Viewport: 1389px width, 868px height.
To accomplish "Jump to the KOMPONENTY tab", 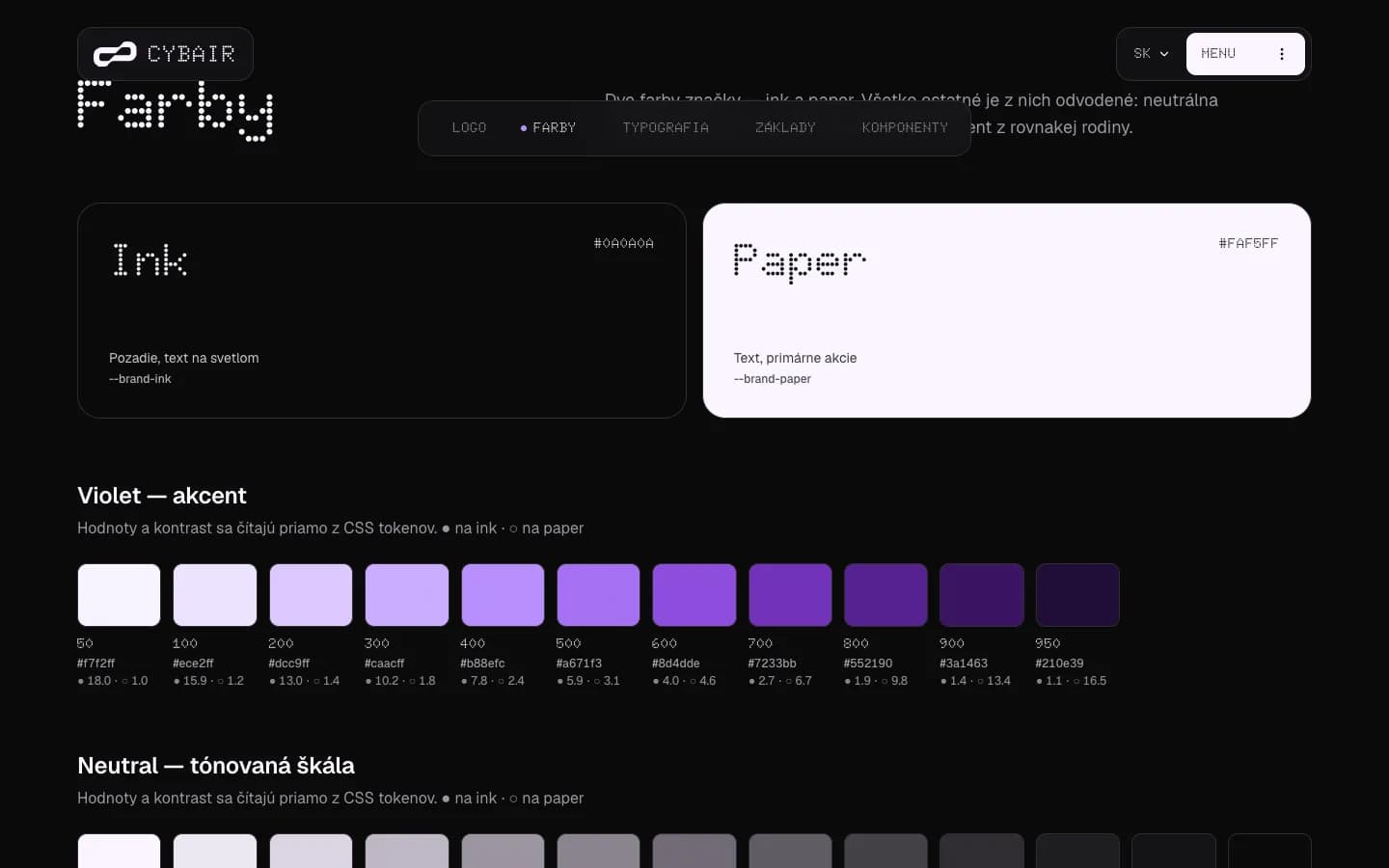I will tap(905, 127).
